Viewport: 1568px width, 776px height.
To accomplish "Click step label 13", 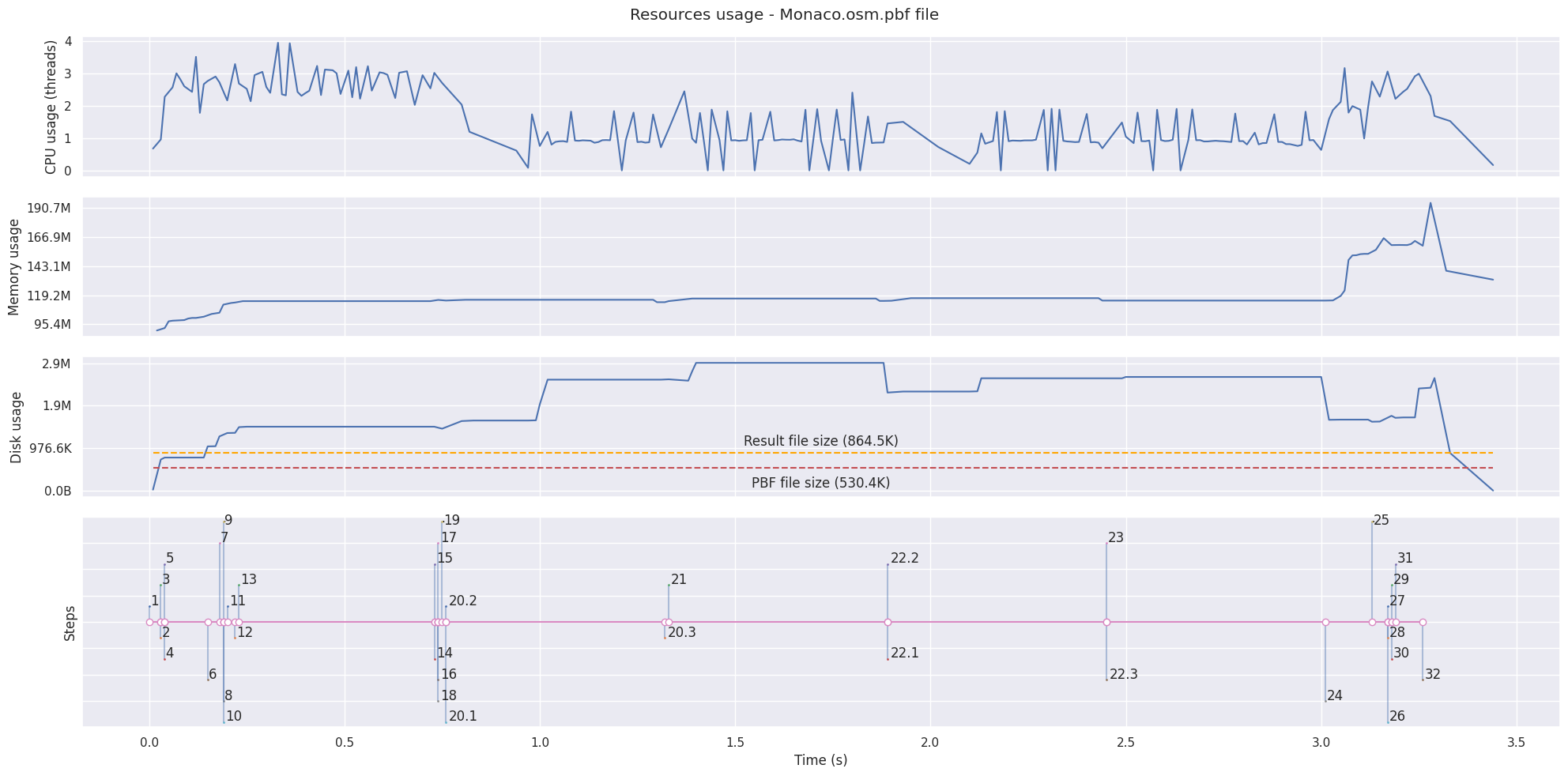I will click(x=249, y=580).
